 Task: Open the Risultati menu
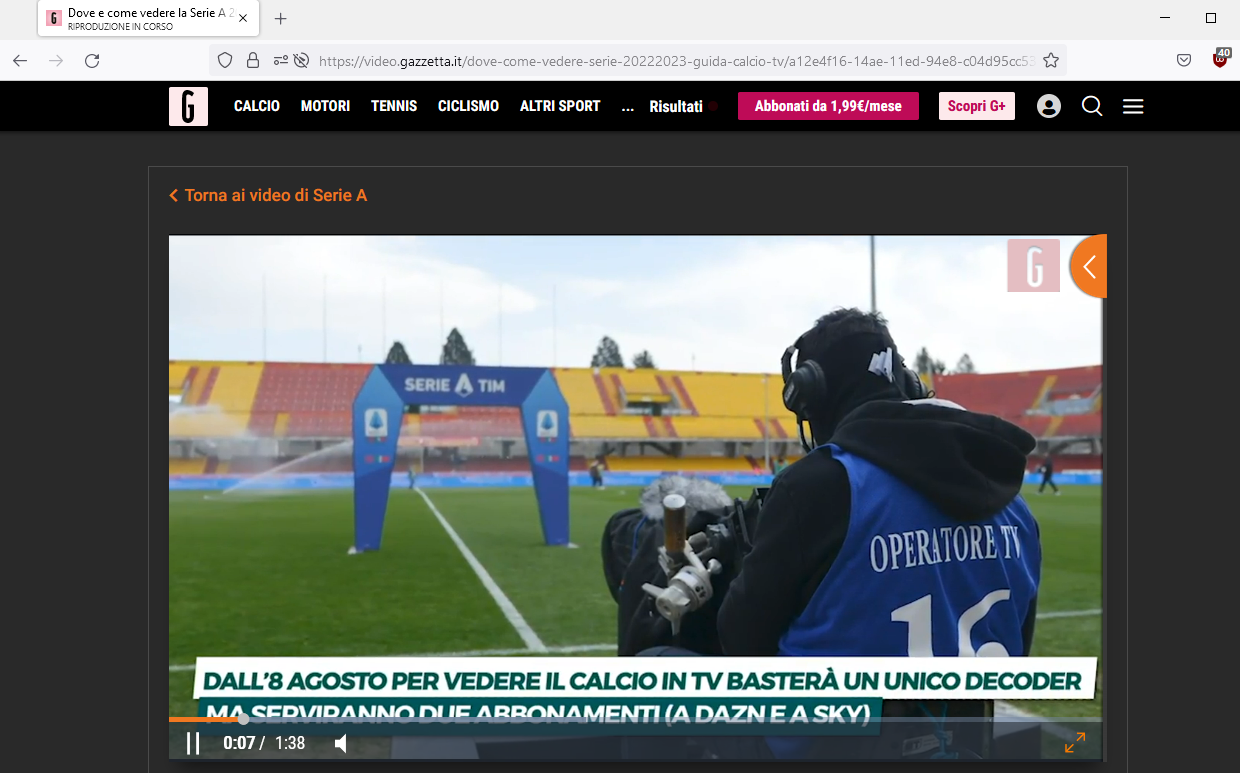pyautogui.click(x=676, y=106)
